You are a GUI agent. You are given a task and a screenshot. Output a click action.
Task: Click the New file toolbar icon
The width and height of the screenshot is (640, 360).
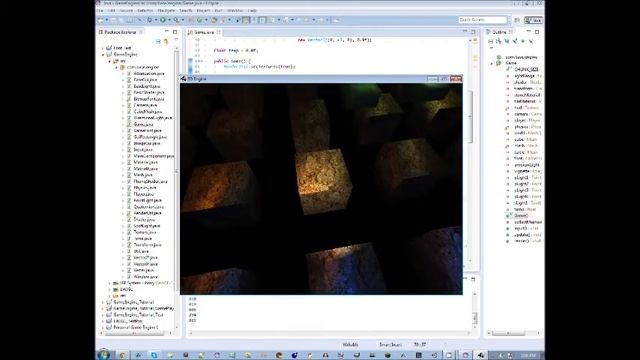tap(101, 20)
